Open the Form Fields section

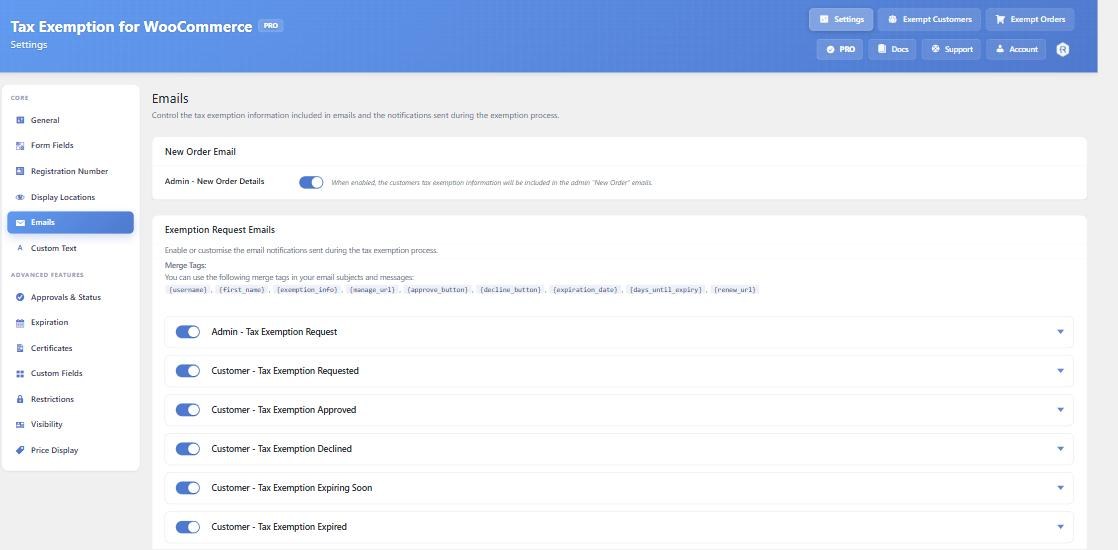[71, 146]
